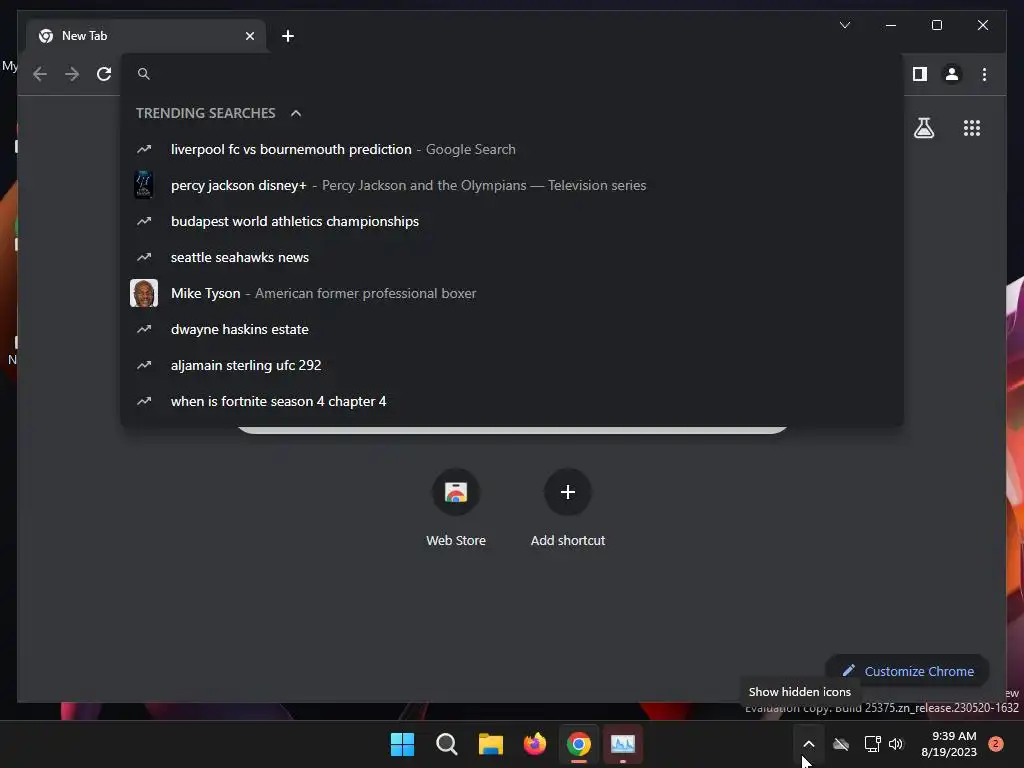Click the OneDrive cloud tray icon
The width and height of the screenshot is (1024, 768).
tap(841, 744)
